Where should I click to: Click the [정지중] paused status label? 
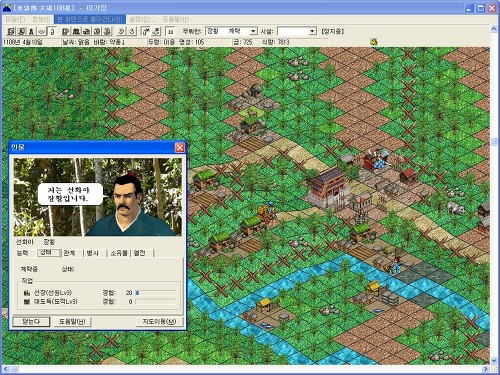332,31
